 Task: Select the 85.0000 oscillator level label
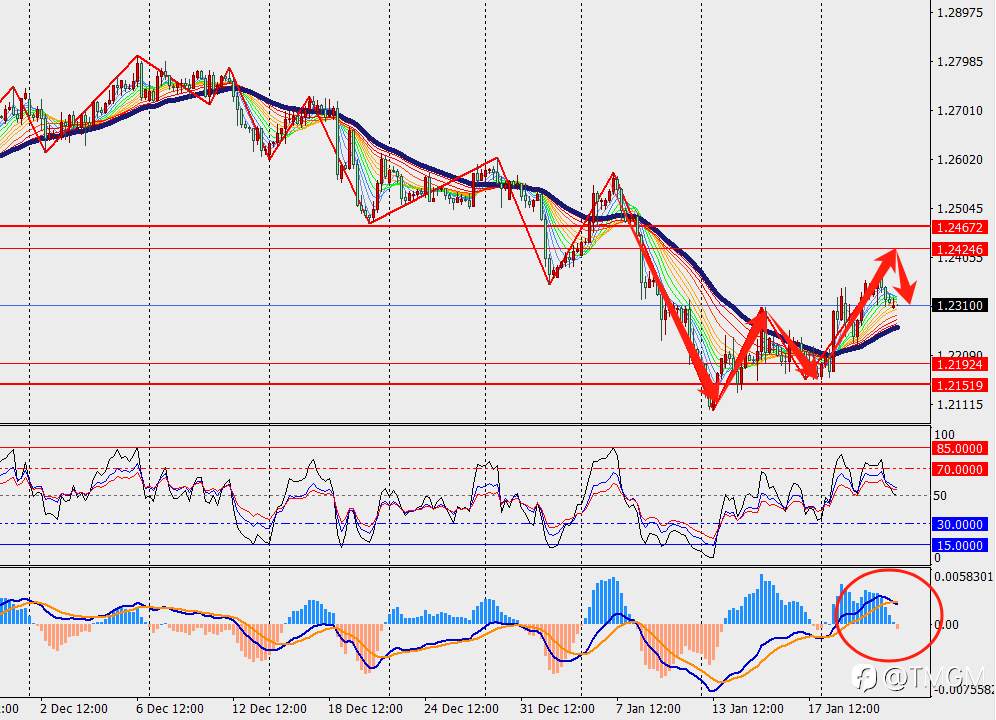coord(960,449)
